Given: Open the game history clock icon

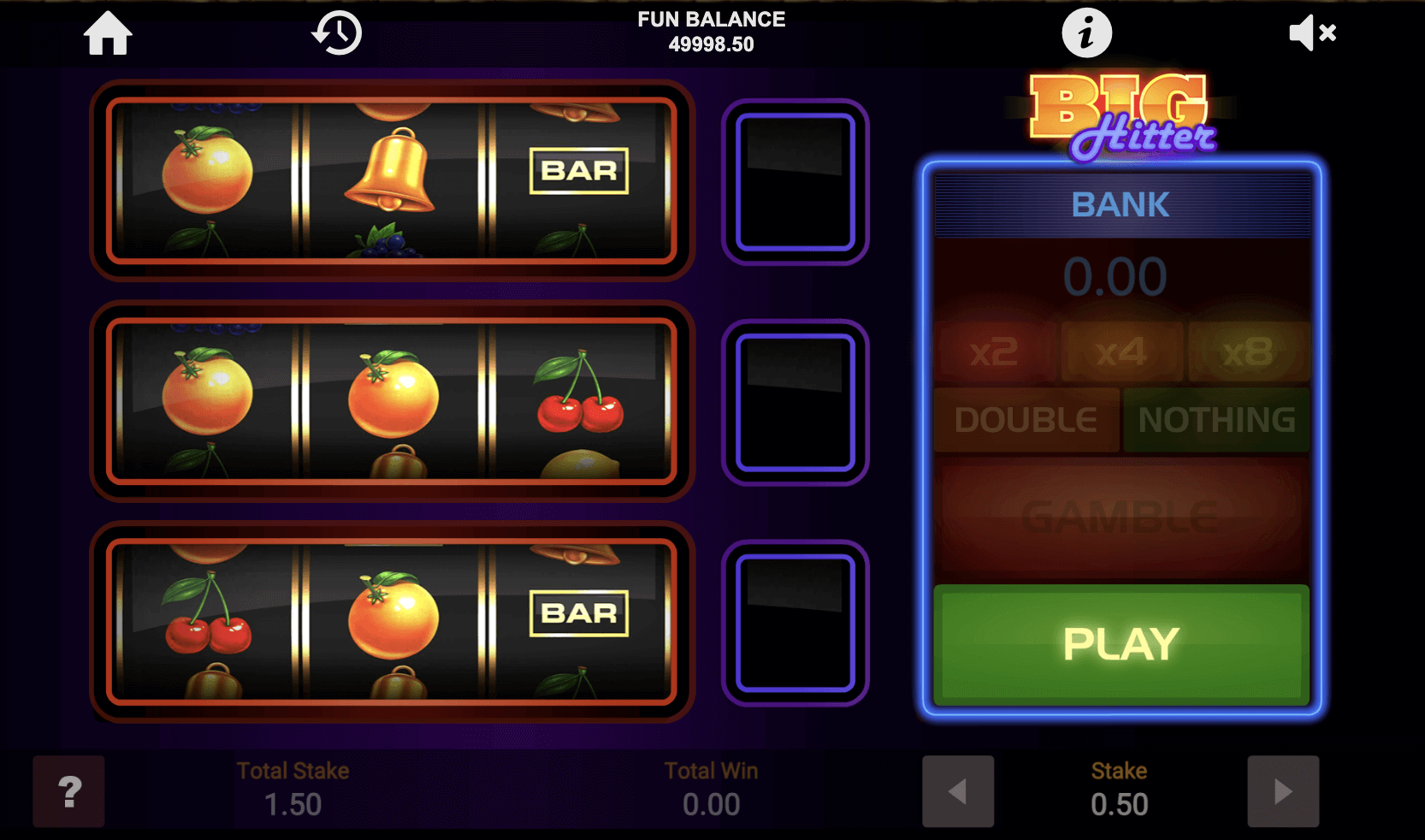Looking at the screenshot, I should tap(336, 33).
